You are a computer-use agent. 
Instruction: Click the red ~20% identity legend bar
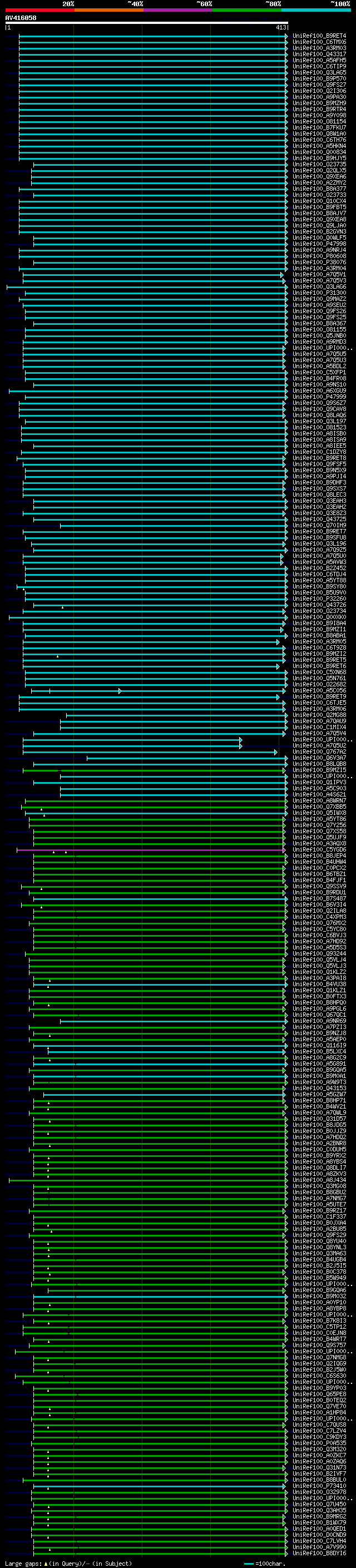(39, 10)
